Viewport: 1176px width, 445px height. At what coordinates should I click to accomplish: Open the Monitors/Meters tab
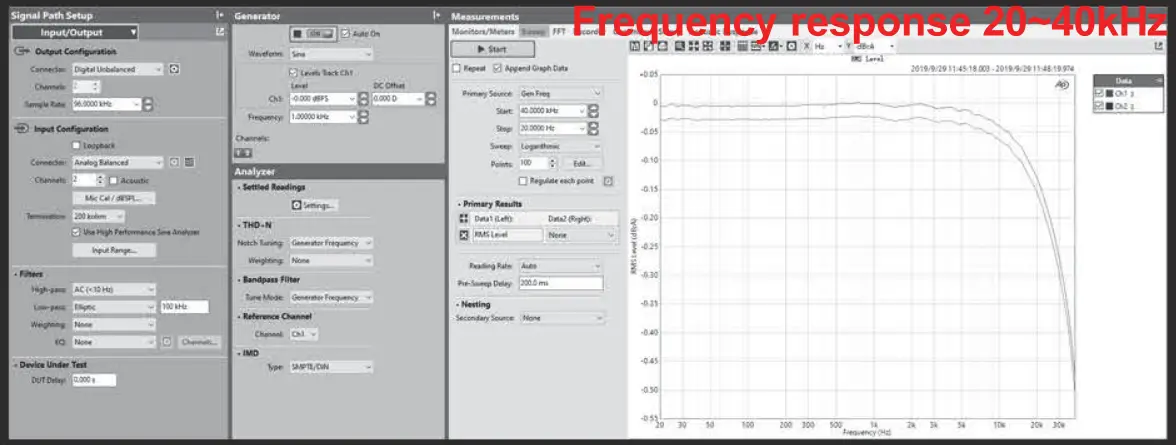point(484,32)
